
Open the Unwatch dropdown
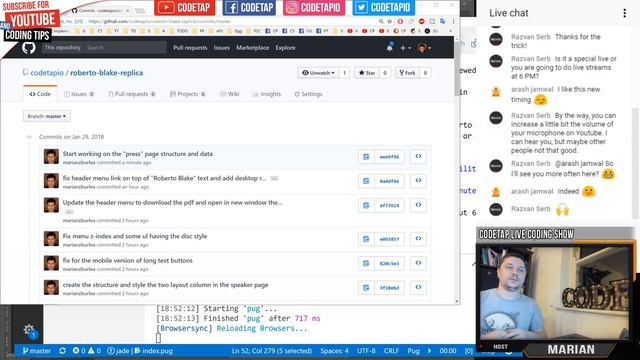pos(318,73)
